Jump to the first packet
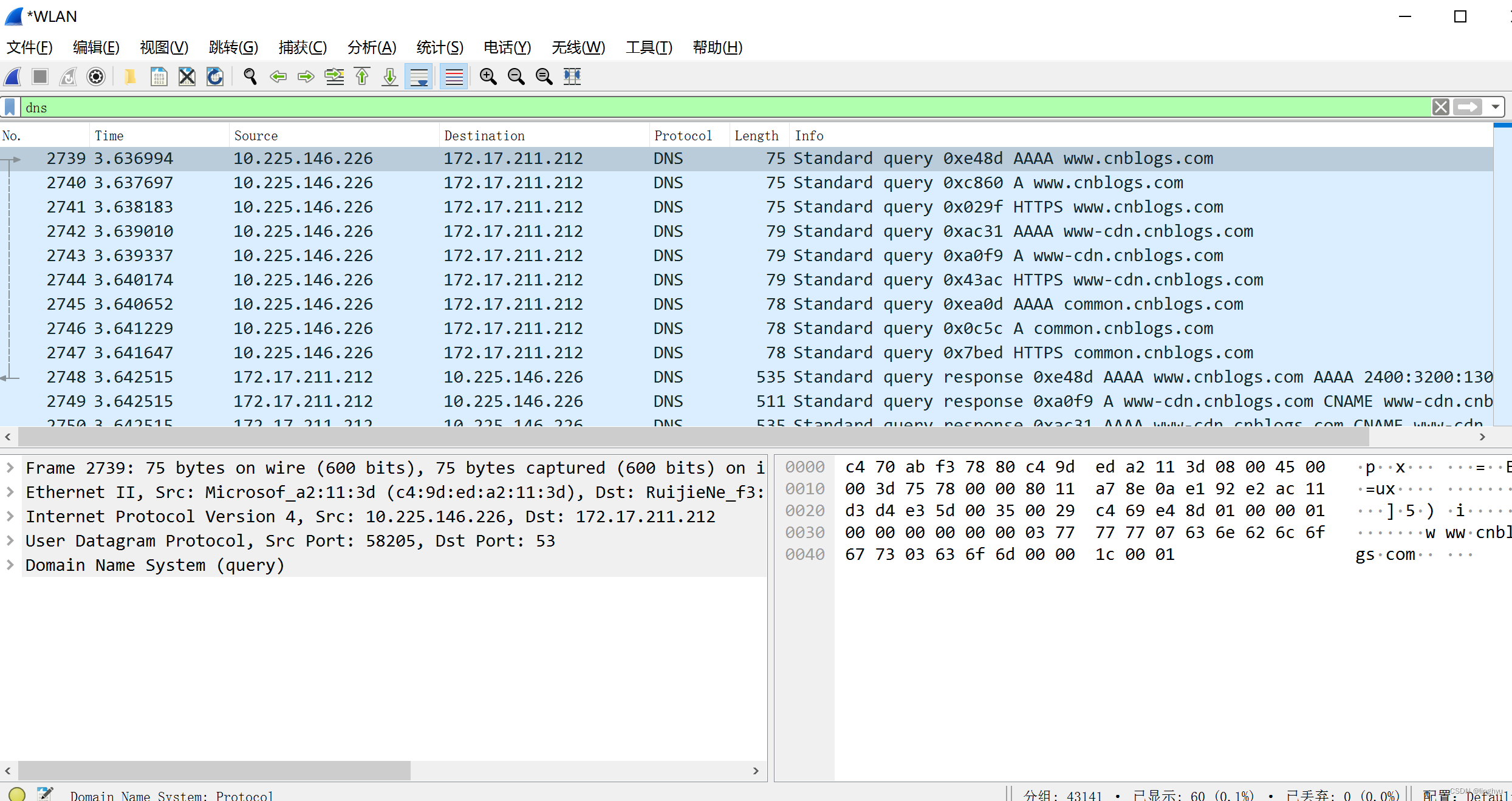This screenshot has height=801, width=1512. click(362, 77)
